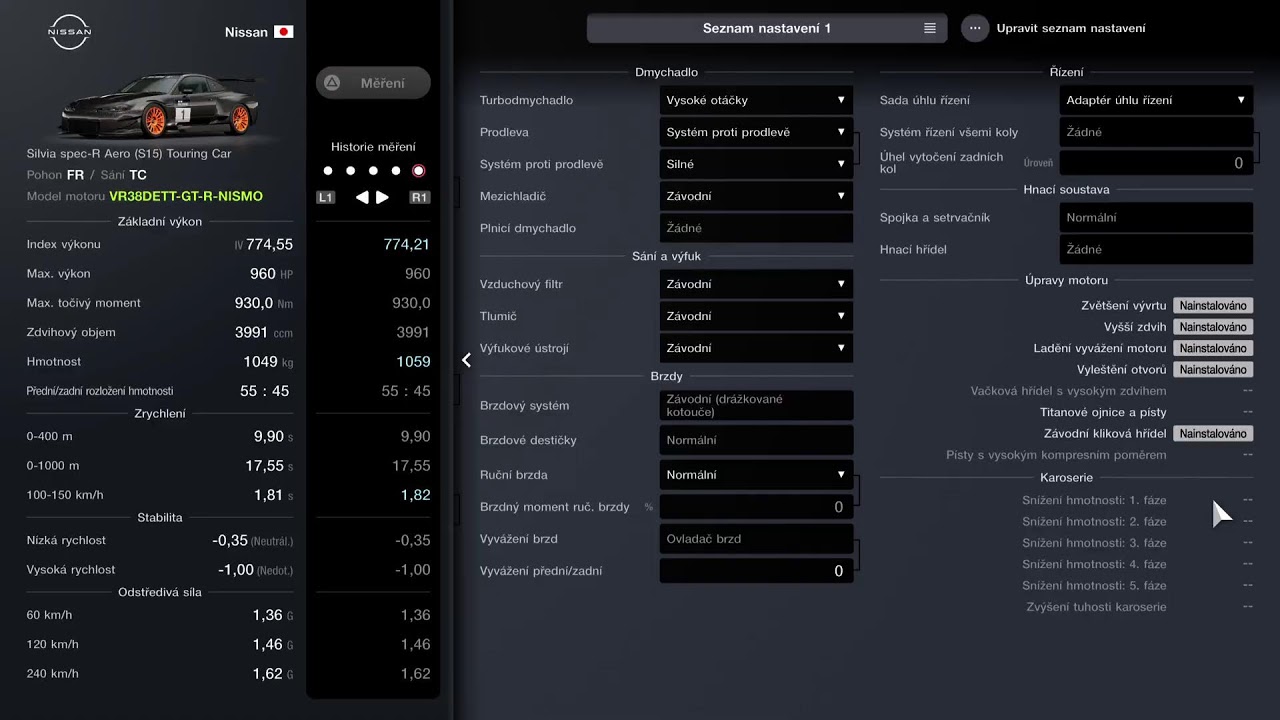Viewport: 1280px width, 720px height.
Task: Select the first measurement history dot
Action: pyautogui.click(x=327, y=171)
